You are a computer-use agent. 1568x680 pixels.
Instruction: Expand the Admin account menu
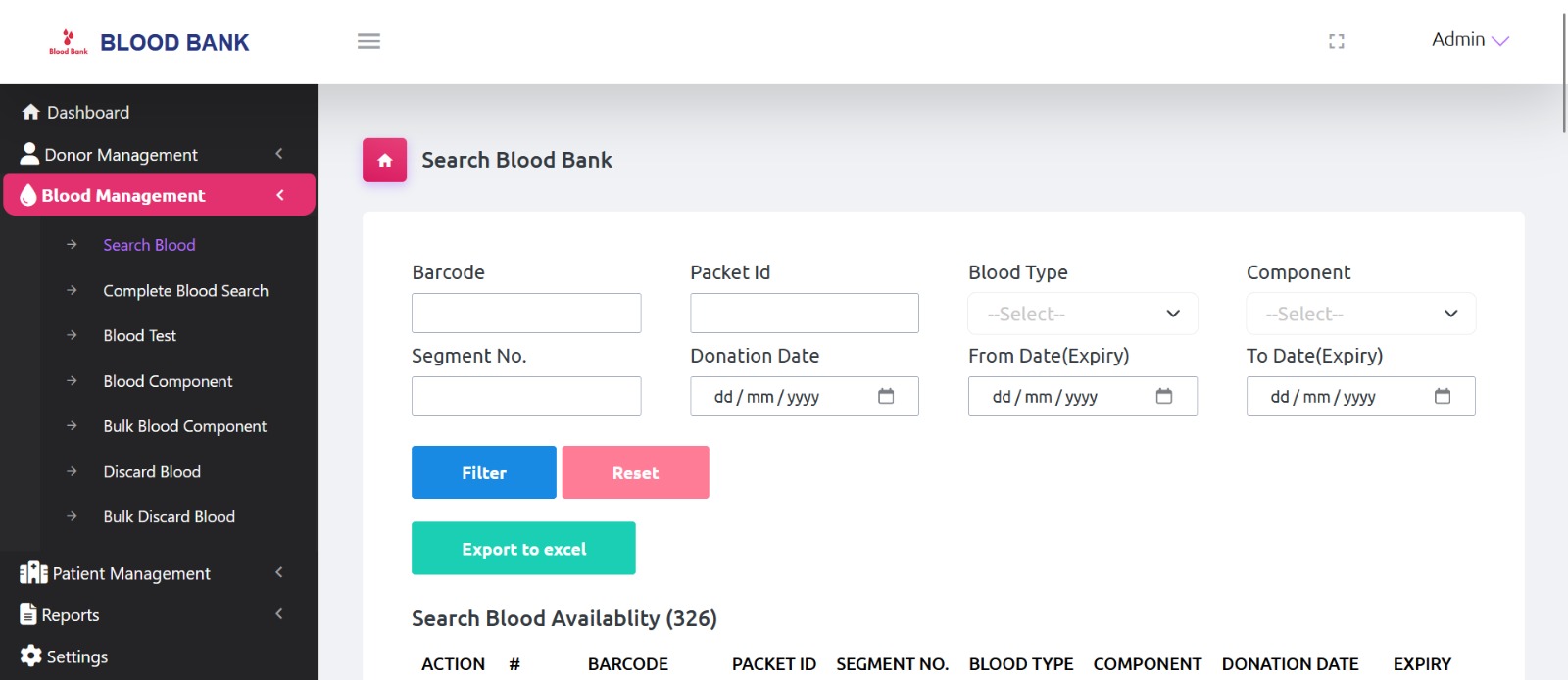1467,40
